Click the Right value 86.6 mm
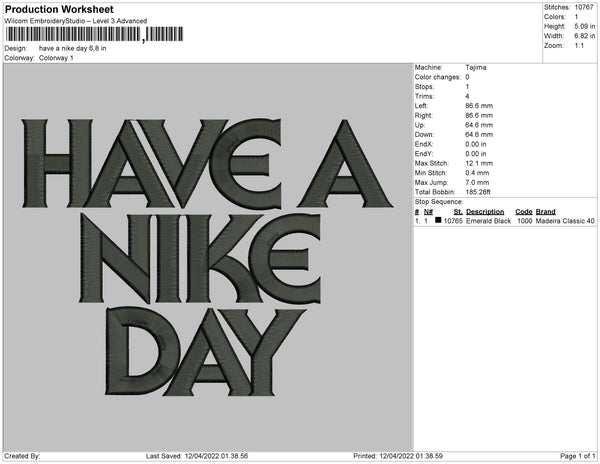The image size is (600, 464). pos(479,116)
